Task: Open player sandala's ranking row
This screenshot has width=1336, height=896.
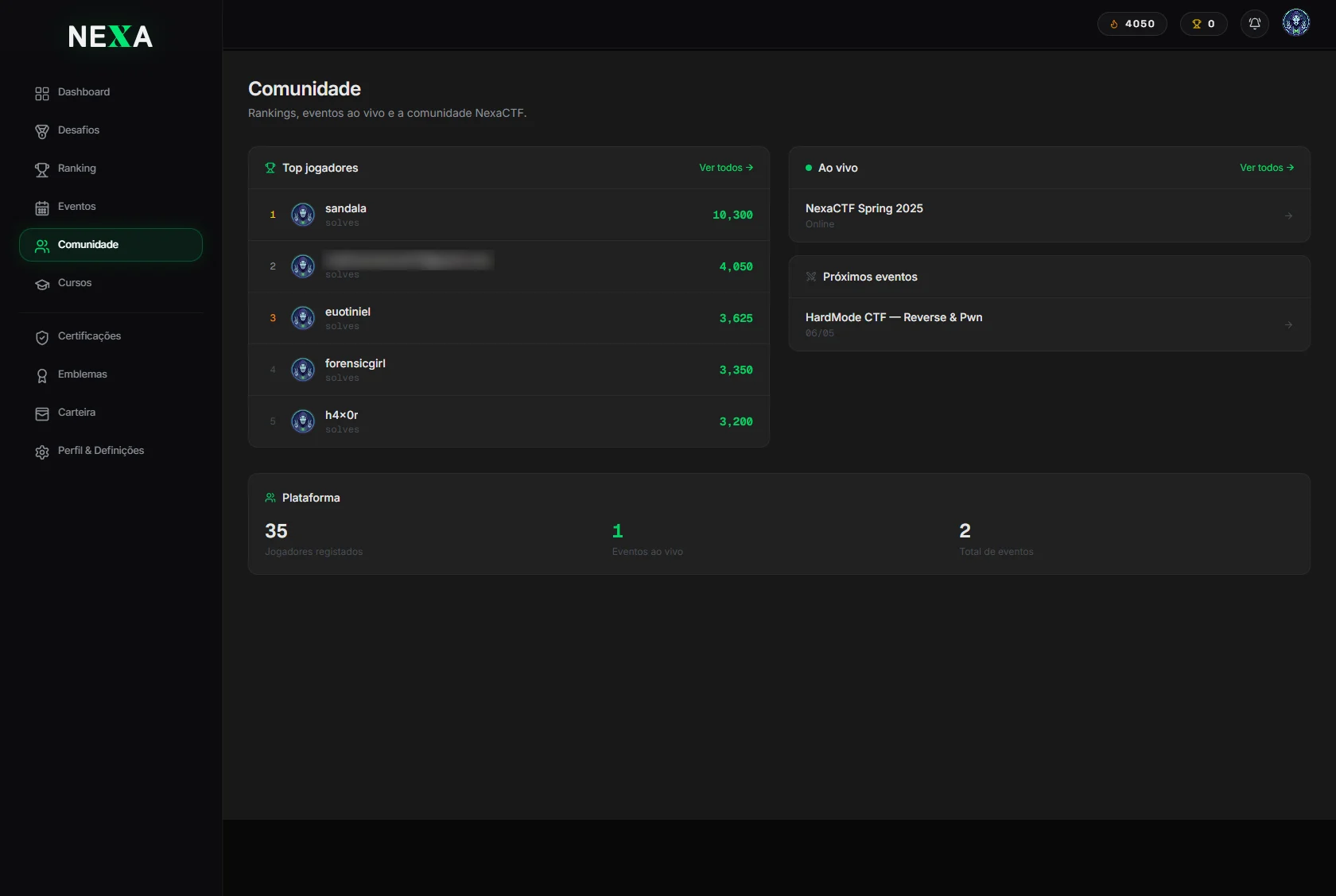Action: pyautogui.click(x=509, y=215)
